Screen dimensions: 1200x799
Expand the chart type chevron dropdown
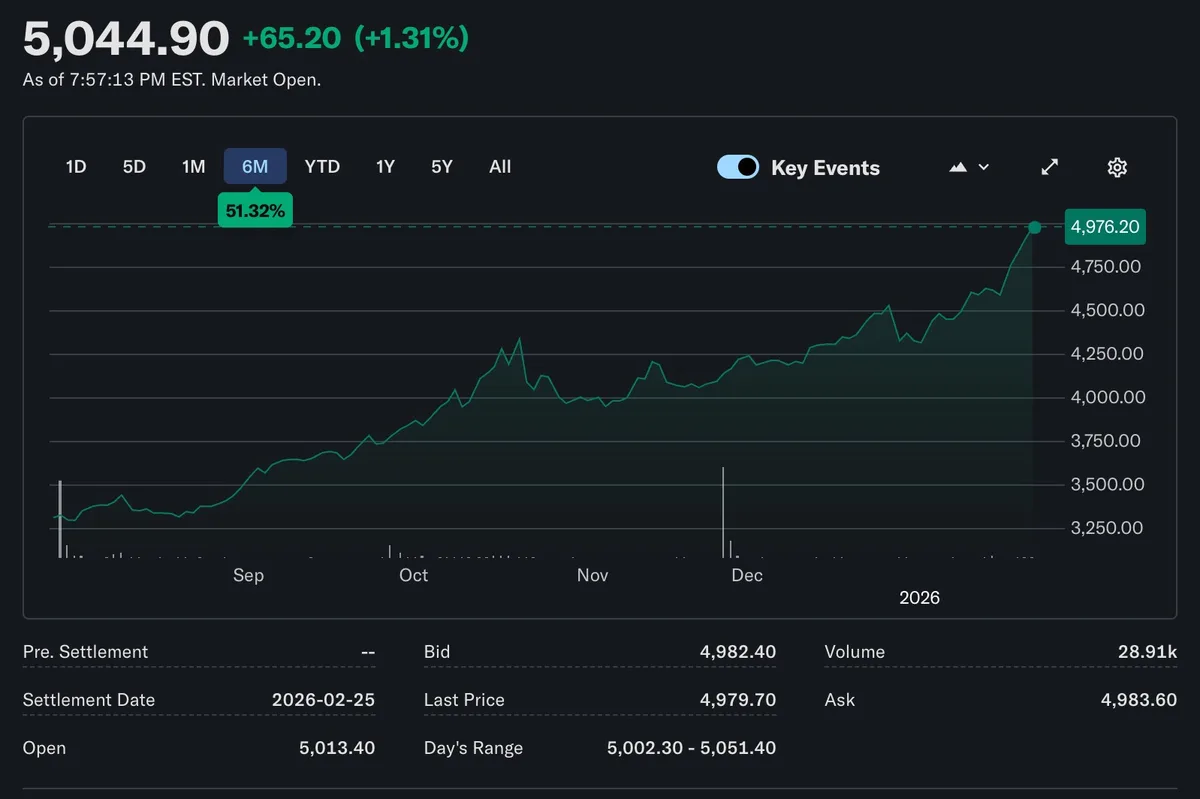984,167
